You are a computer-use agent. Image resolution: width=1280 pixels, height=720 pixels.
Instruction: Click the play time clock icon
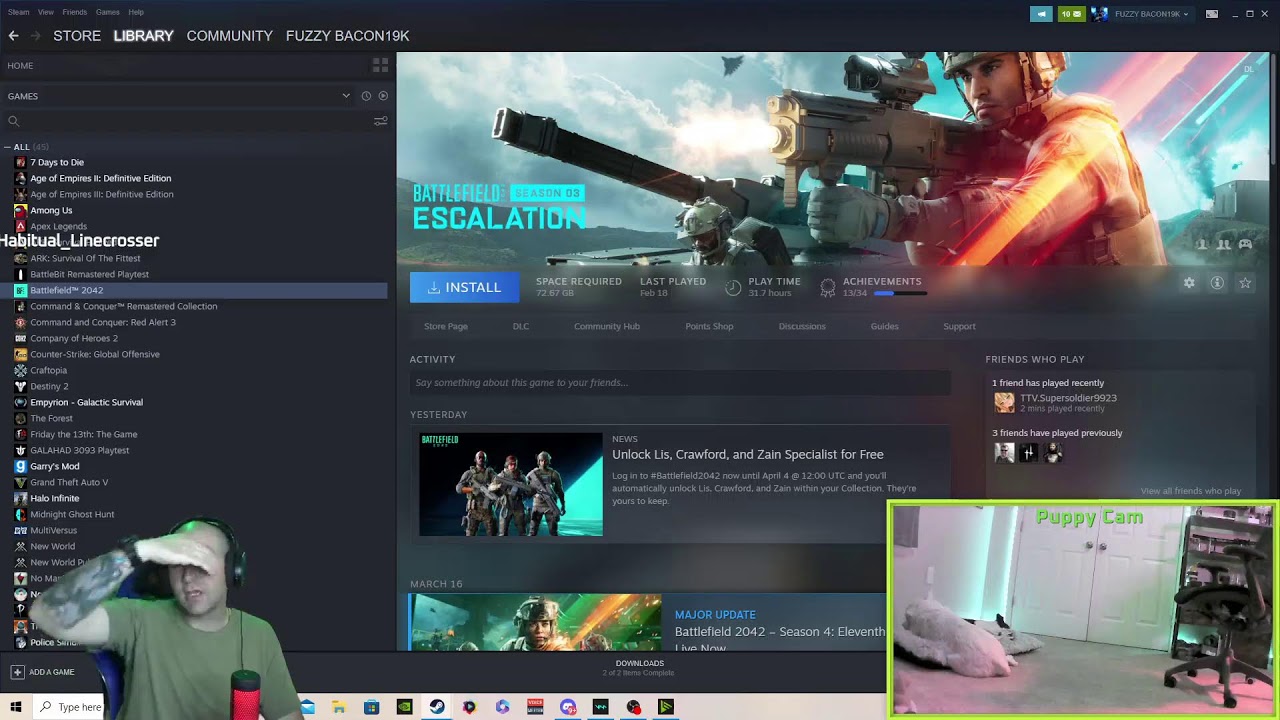[733, 288]
